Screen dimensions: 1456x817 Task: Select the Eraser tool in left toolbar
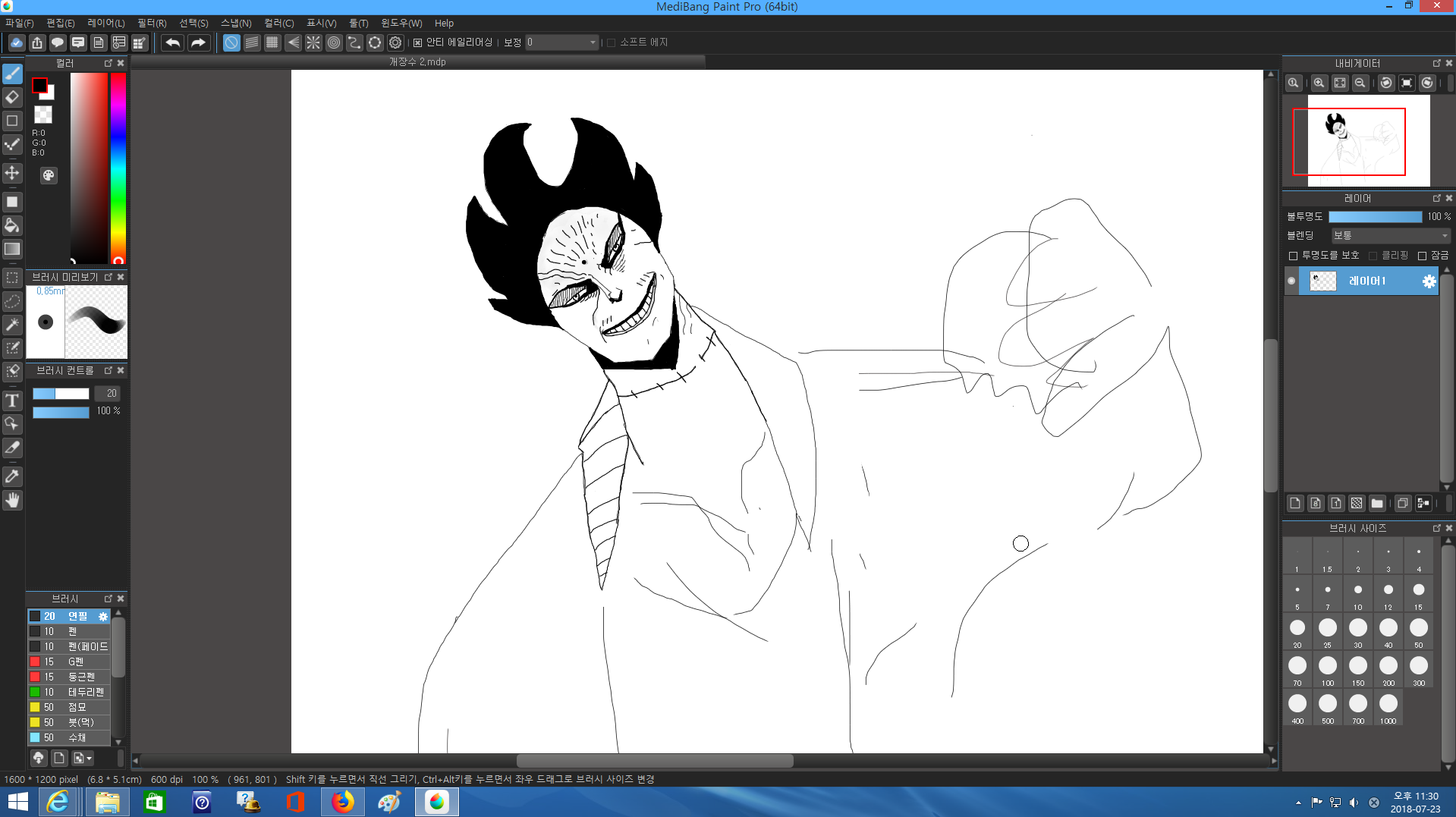(12, 97)
